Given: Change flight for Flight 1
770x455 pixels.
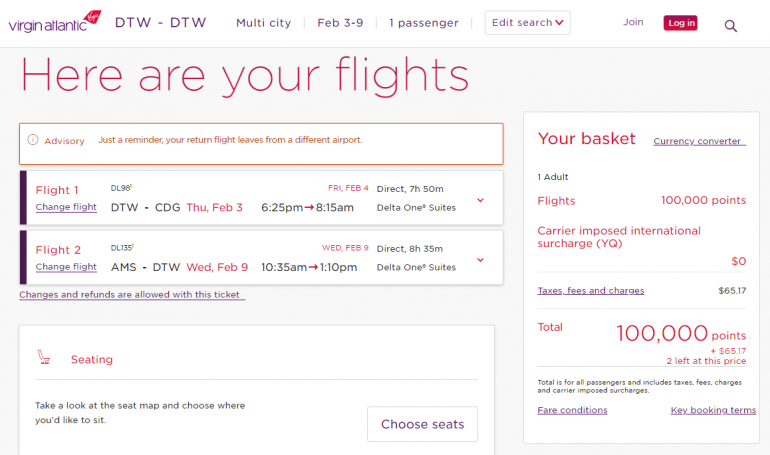Looking at the screenshot, I should pyautogui.click(x=66, y=207).
